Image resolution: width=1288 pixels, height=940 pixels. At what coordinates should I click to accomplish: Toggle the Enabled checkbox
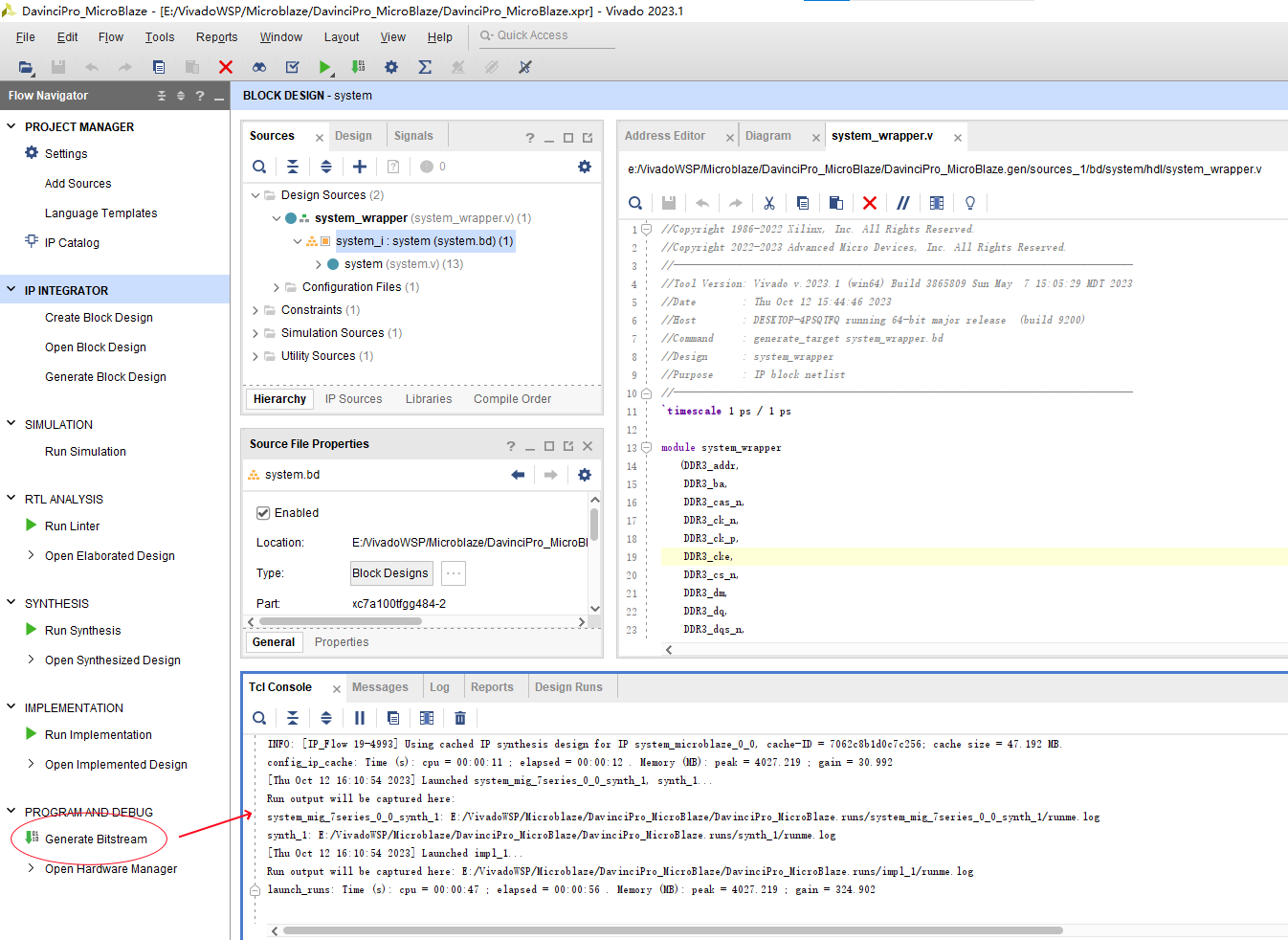[x=263, y=513]
